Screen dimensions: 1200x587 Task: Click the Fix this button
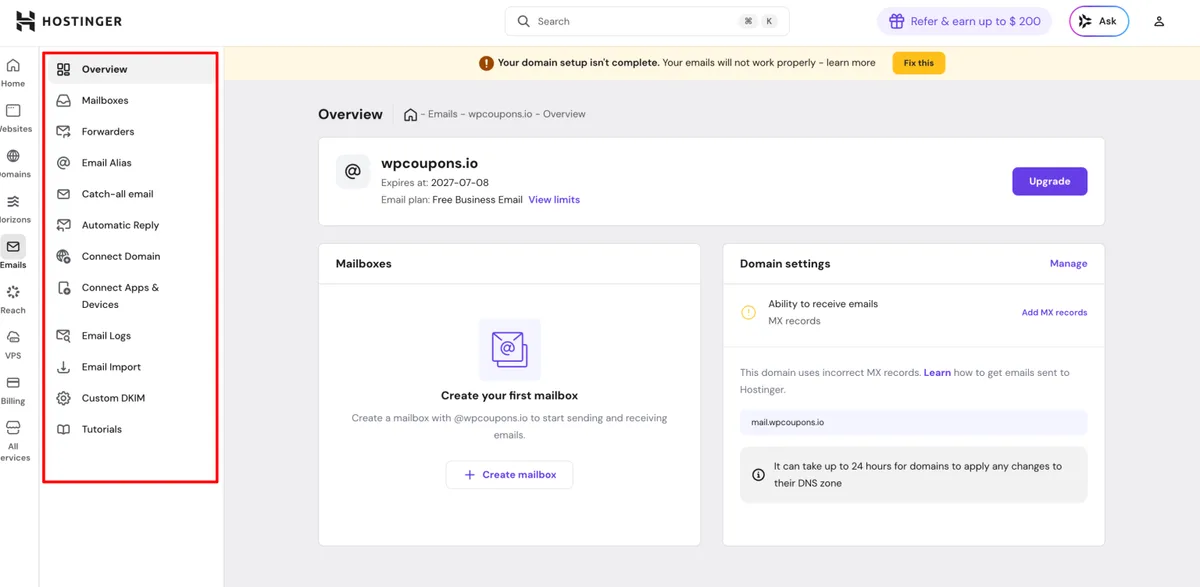coord(919,63)
